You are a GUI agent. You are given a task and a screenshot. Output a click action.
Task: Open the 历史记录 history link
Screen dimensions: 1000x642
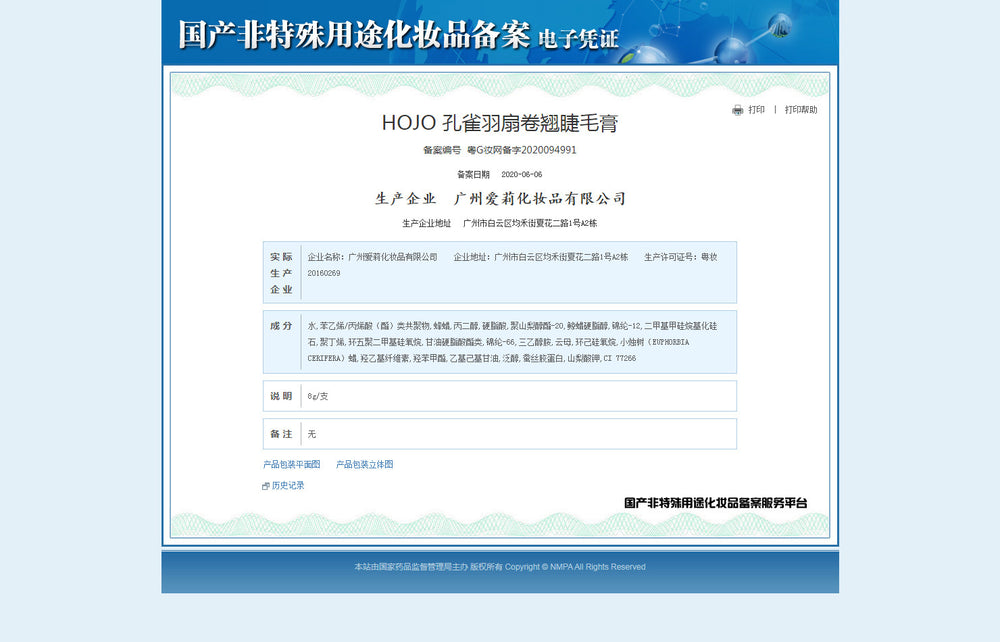[288, 485]
